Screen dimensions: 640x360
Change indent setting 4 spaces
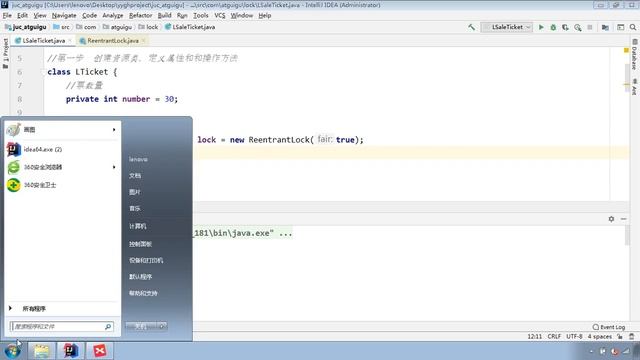click(x=600, y=337)
